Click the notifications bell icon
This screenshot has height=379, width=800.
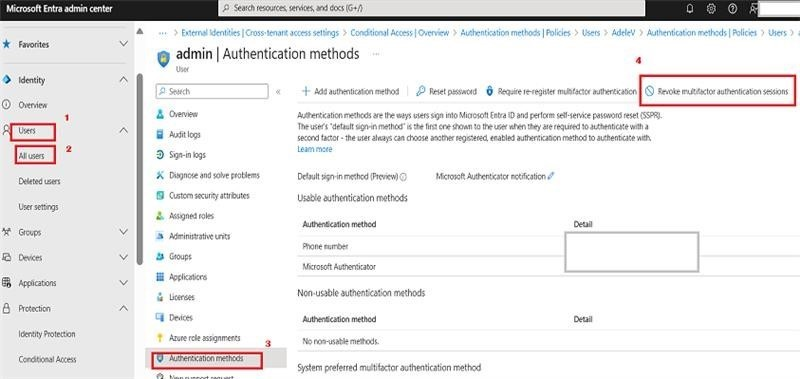690,9
